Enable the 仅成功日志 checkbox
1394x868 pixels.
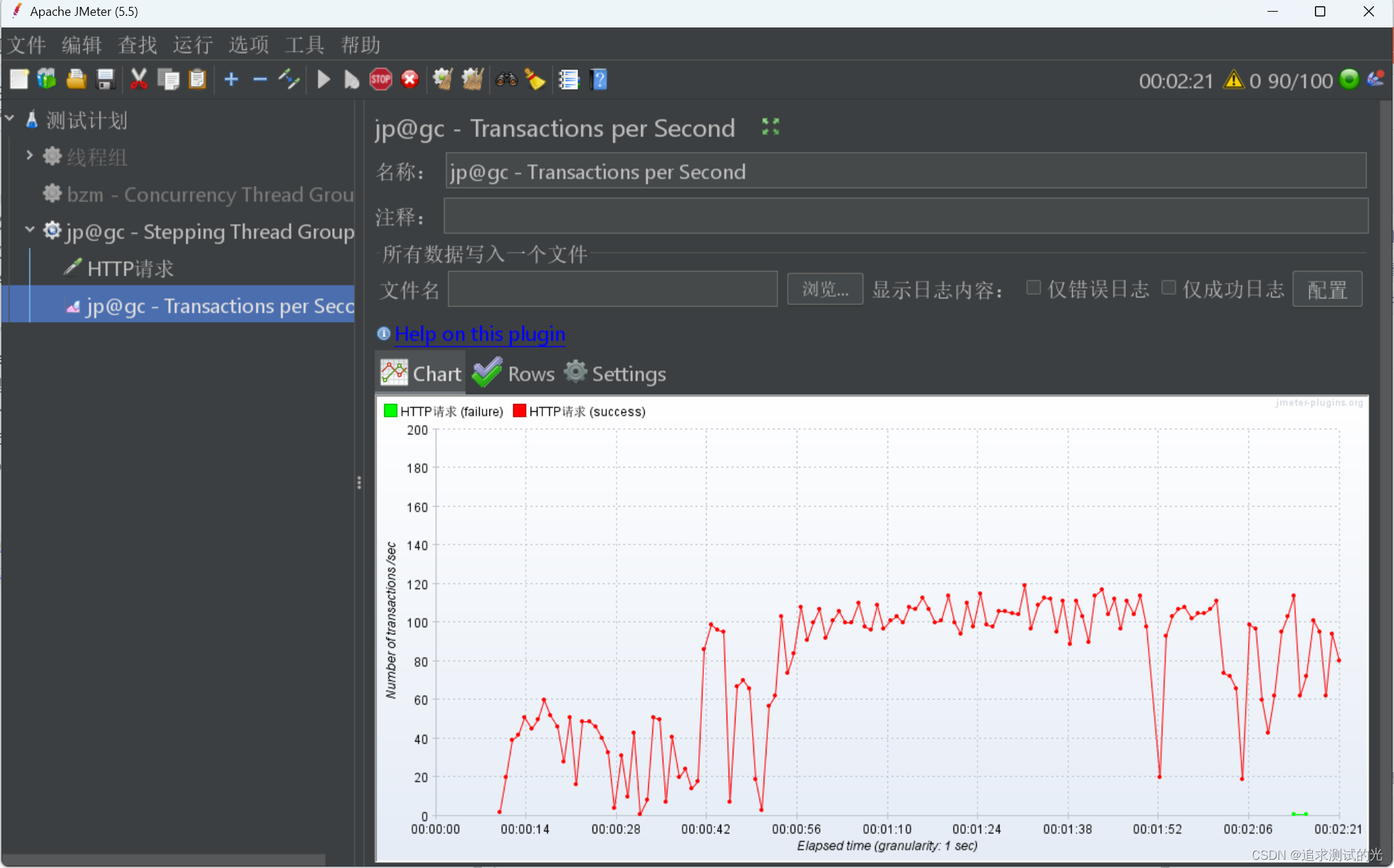point(1169,287)
